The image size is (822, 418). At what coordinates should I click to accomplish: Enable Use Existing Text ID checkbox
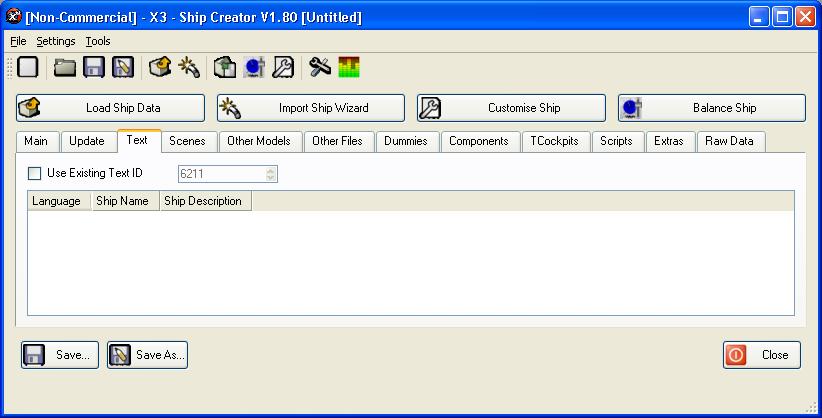[34, 174]
